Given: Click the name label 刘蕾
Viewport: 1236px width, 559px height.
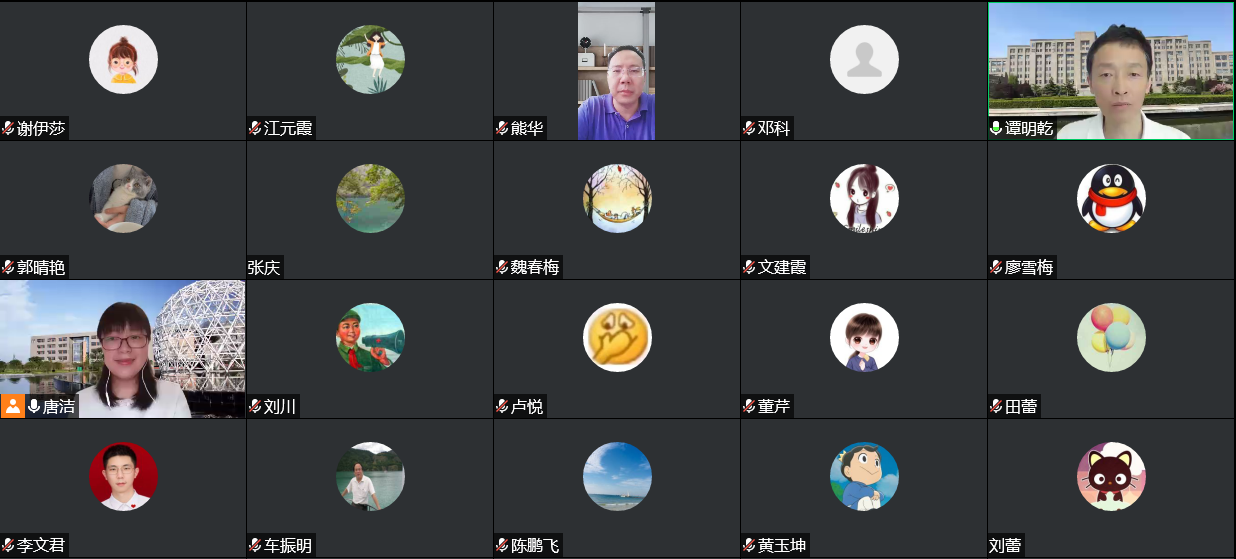Looking at the screenshot, I should click(x=1006, y=545).
